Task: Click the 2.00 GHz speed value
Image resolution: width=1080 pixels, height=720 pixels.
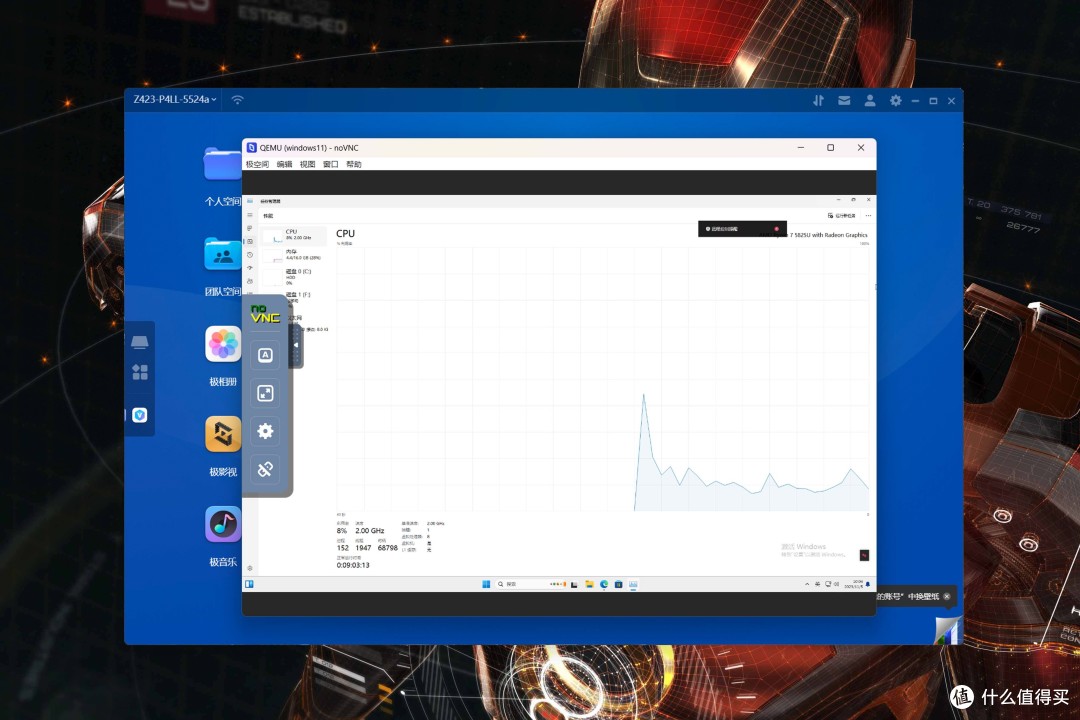Action: click(x=370, y=531)
